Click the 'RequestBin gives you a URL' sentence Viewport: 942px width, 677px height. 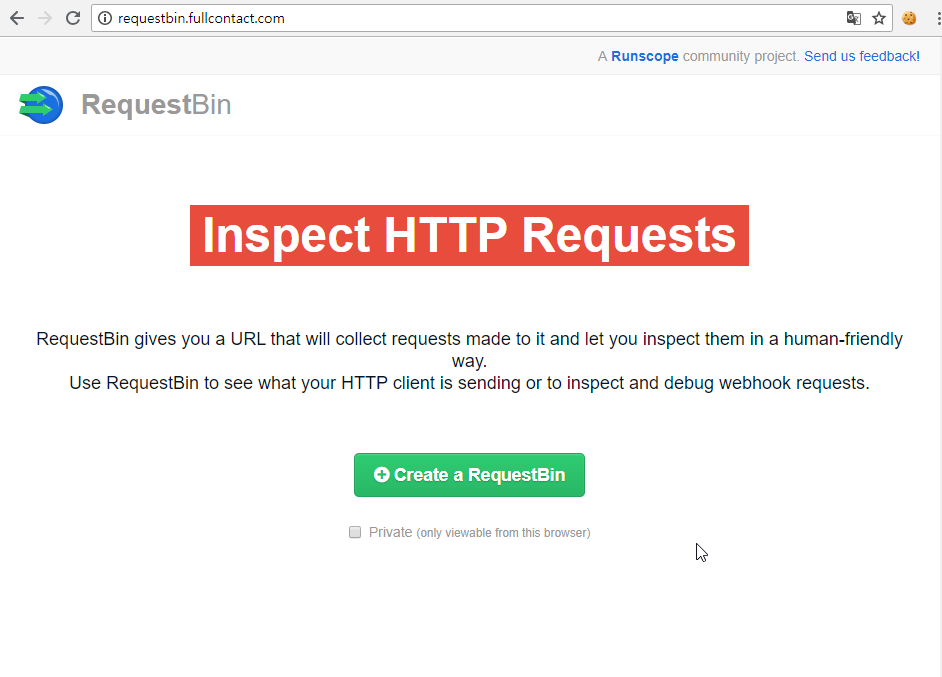coord(469,340)
